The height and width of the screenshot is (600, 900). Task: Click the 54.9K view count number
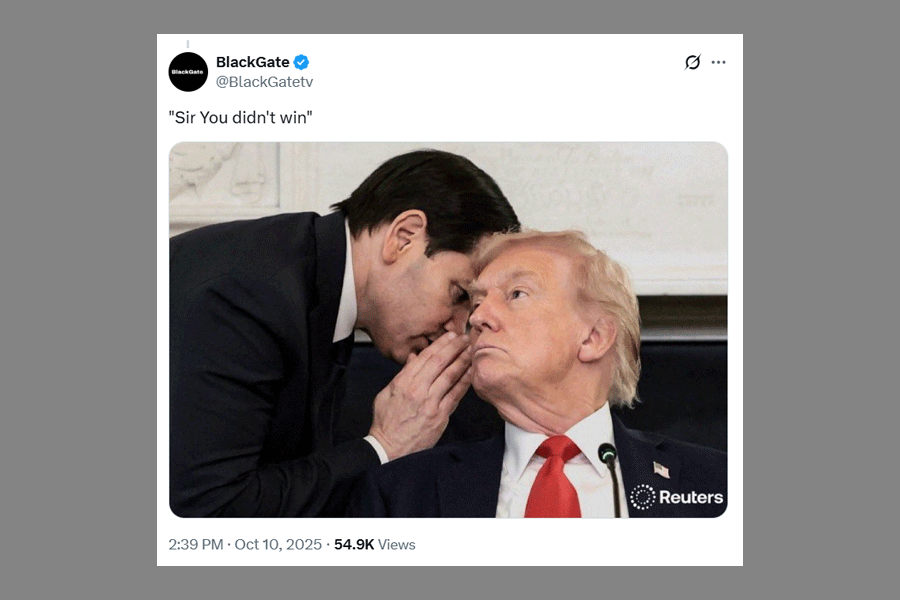tap(354, 544)
